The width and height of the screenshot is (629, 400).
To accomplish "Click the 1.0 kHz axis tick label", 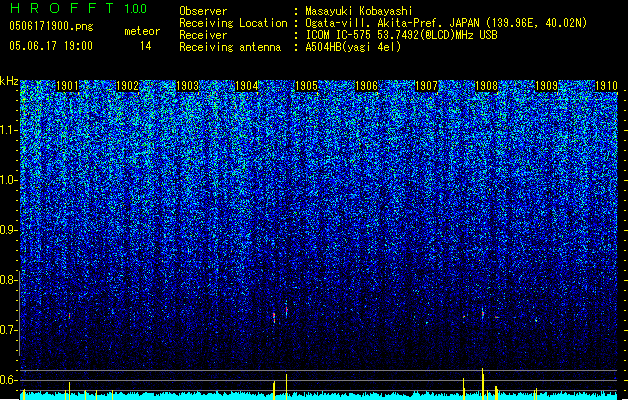I will 9,180.
